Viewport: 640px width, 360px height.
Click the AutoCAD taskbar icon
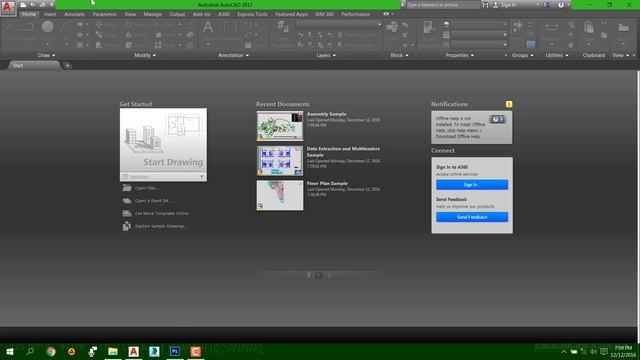[x=133, y=351]
